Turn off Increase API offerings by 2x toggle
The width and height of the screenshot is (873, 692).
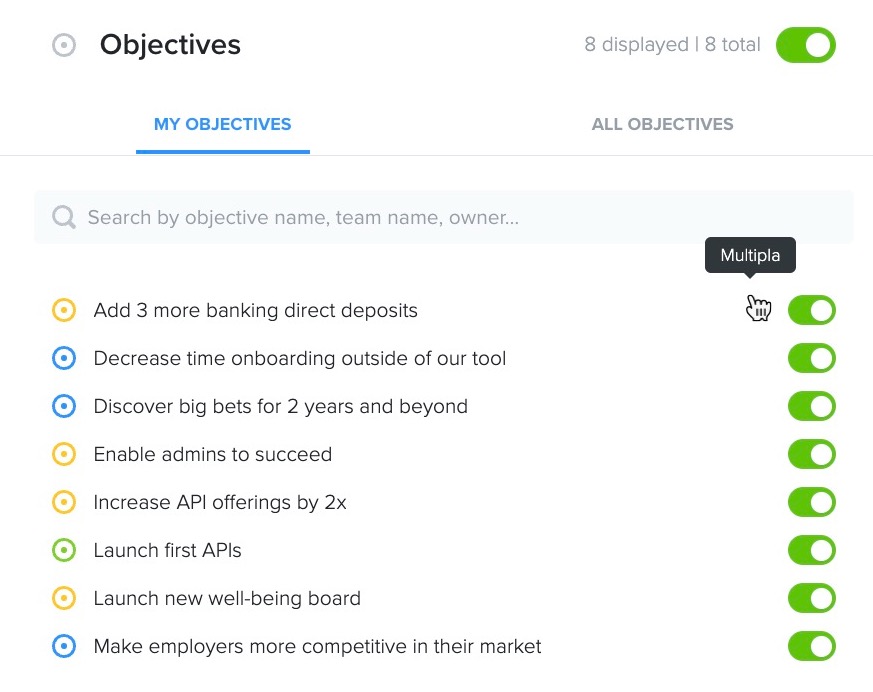click(812, 502)
